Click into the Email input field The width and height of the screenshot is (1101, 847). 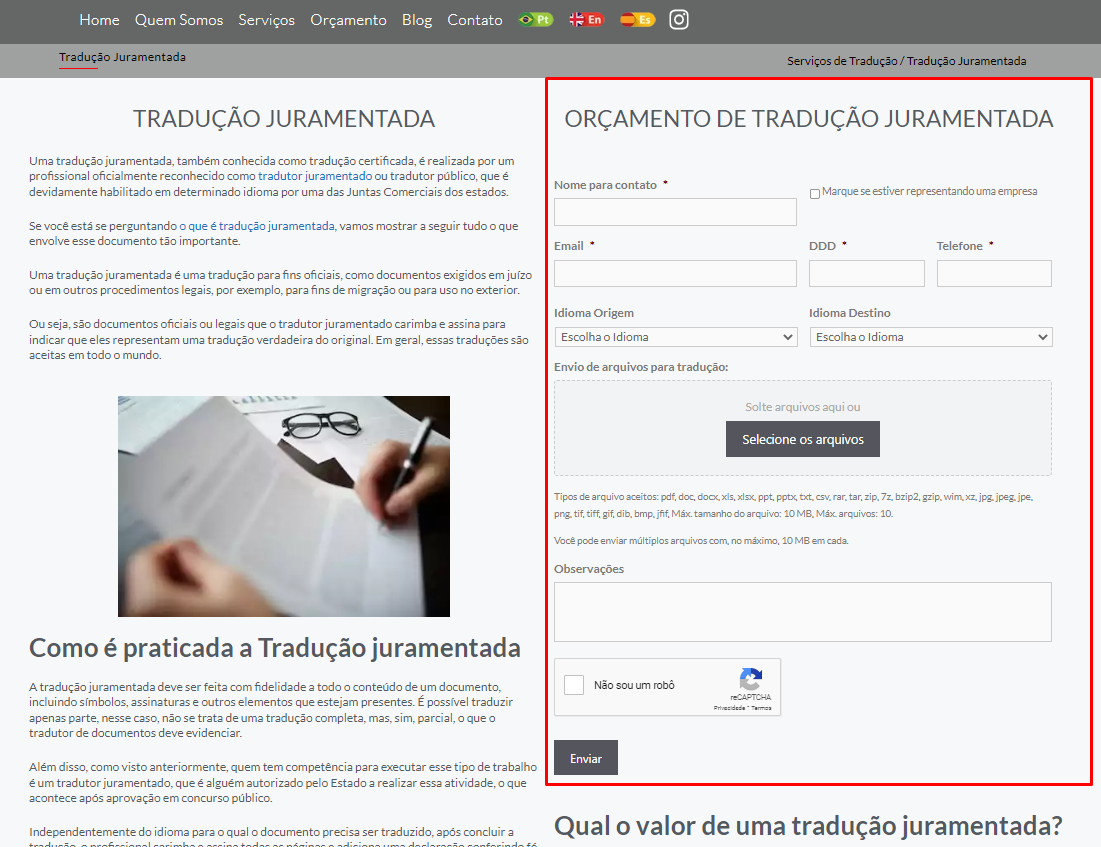click(x=675, y=274)
